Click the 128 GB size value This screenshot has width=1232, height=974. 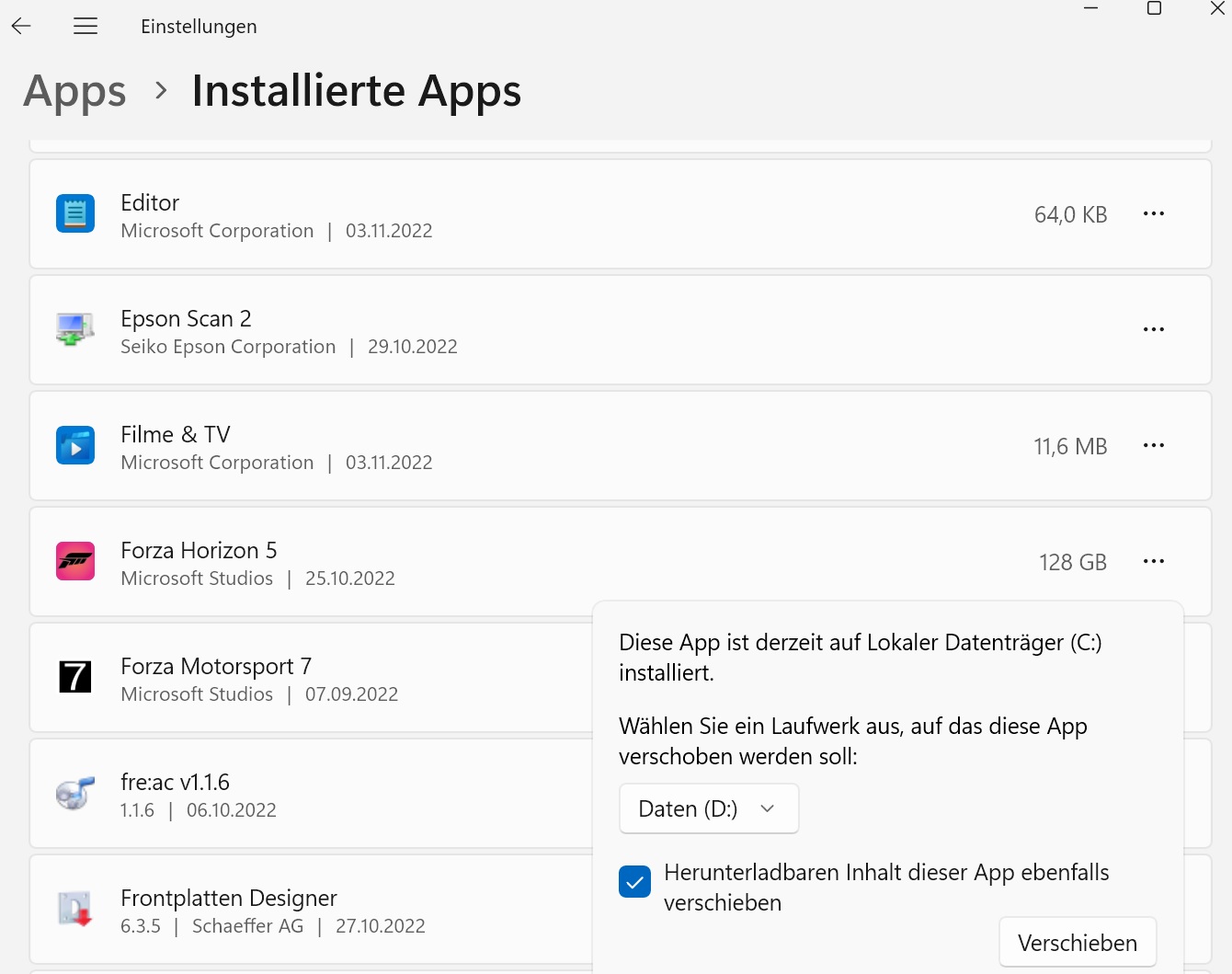point(1073,562)
